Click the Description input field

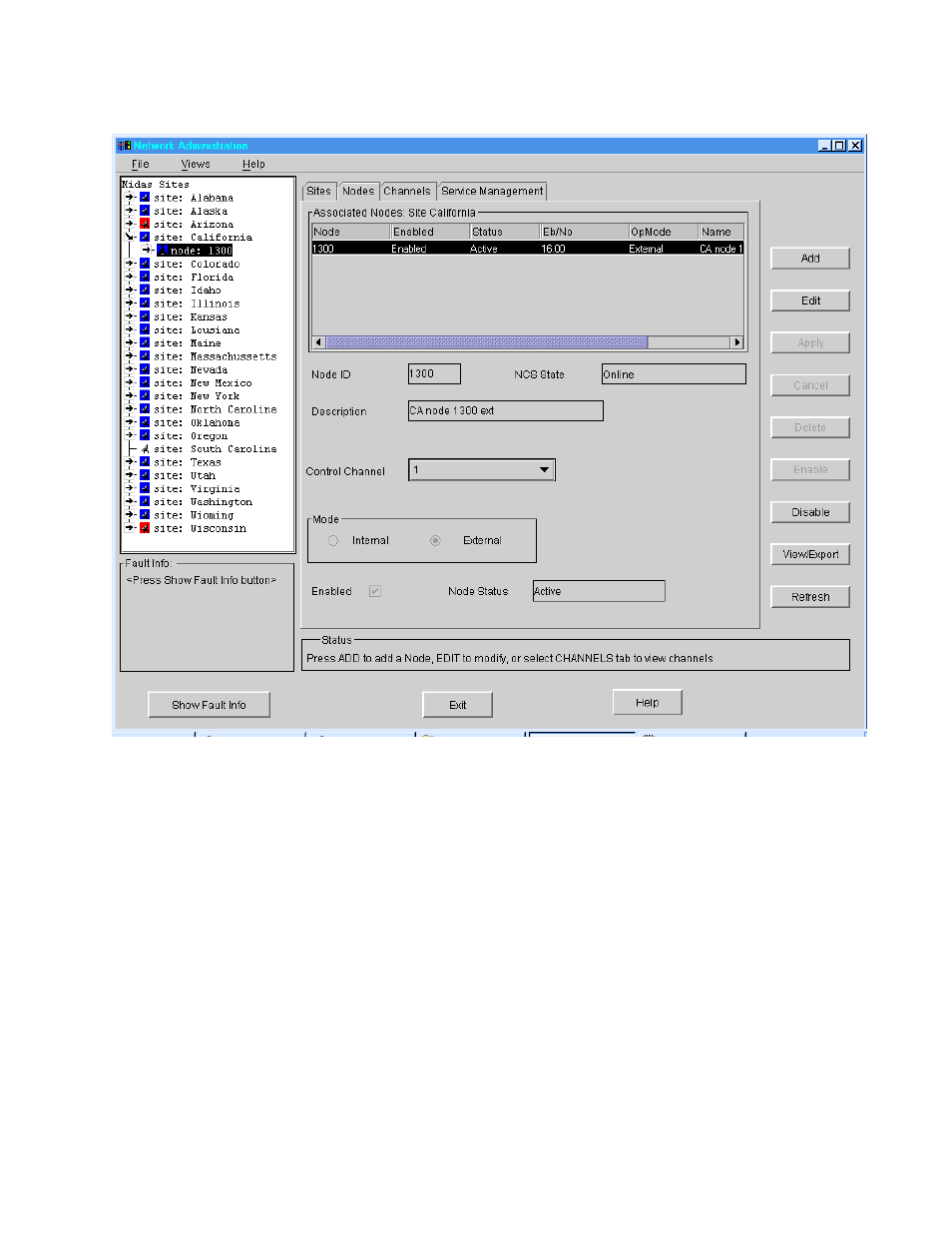point(505,410)
